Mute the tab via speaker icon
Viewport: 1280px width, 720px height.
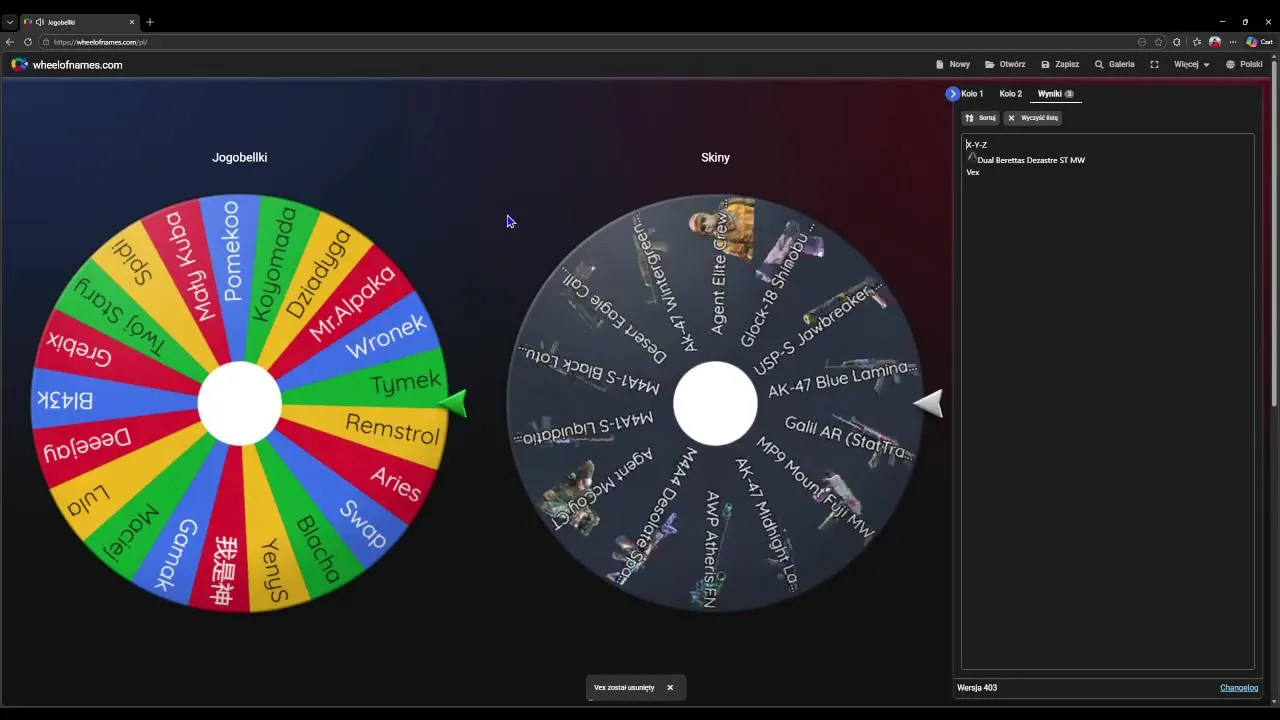[x=40, y=22]
